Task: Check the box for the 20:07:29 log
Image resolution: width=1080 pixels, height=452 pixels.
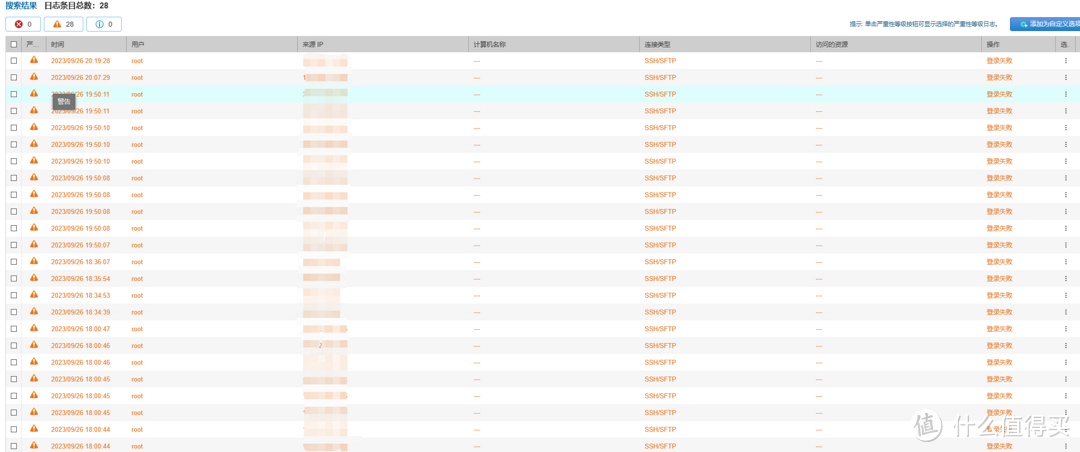Action: [14, 77]
